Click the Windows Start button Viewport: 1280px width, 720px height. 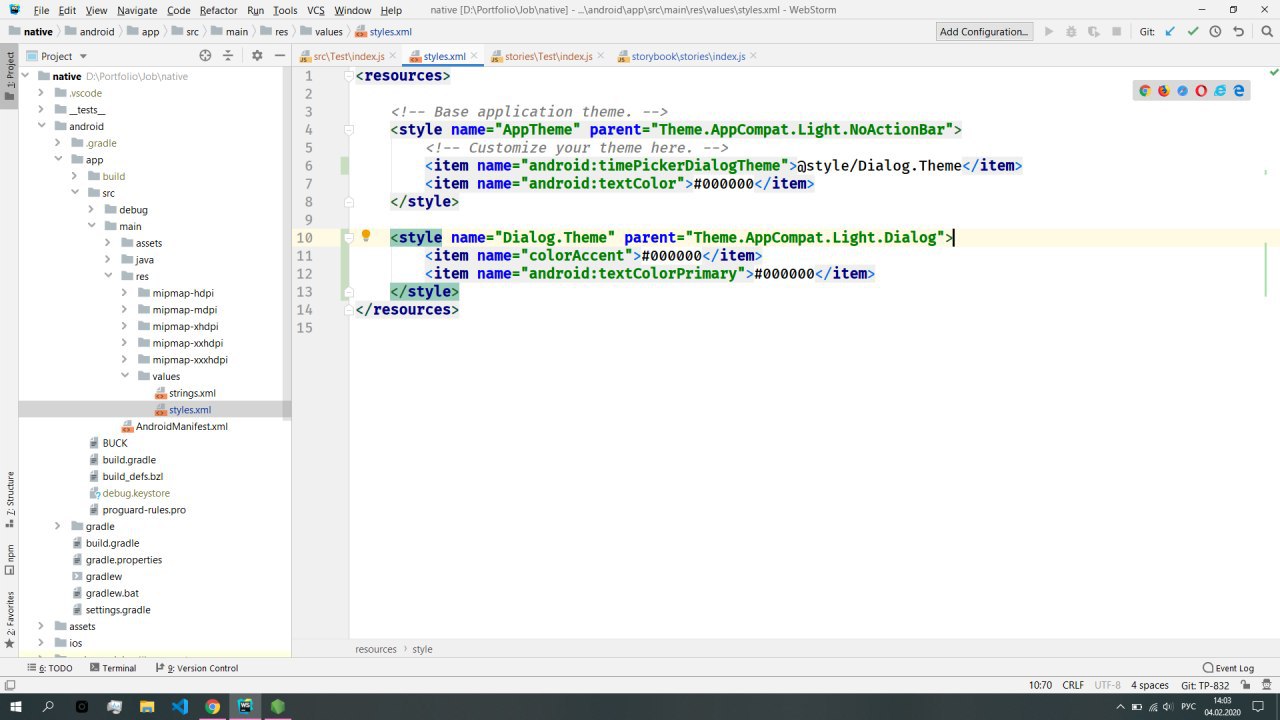pyautogui.click(x=15, y=706)
